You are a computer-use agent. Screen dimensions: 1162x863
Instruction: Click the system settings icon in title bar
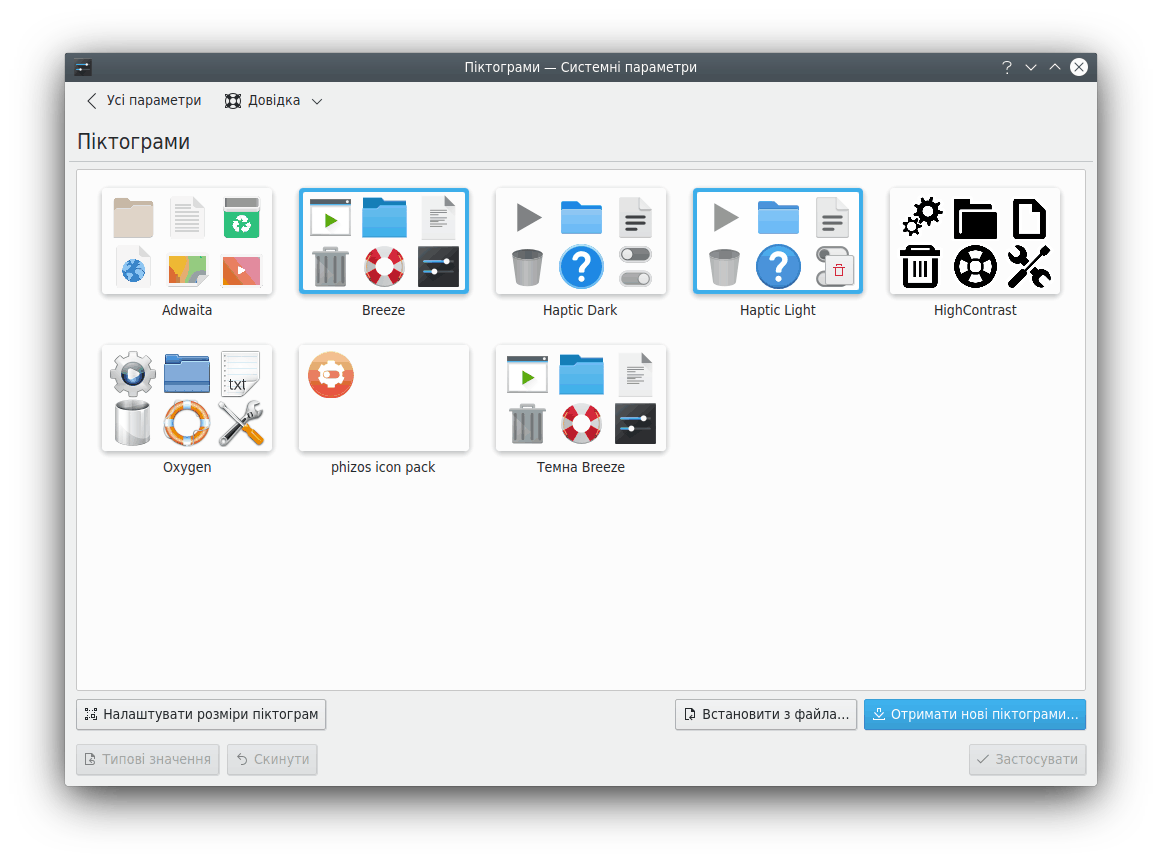pyautogui.click(x=83, y=67)
